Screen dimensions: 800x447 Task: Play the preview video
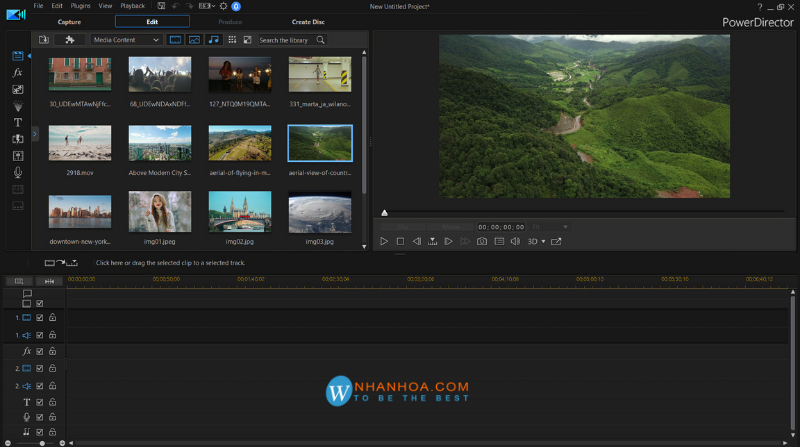tap(384, 241)
